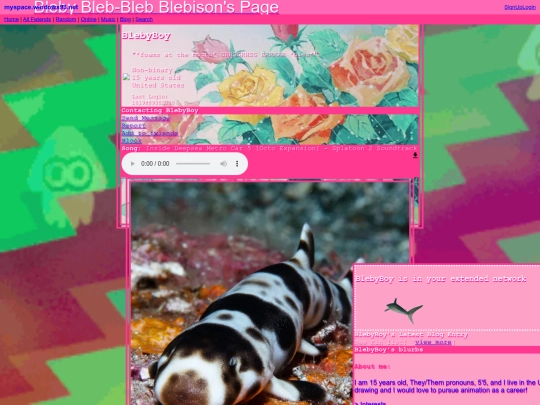Screen dimensions: 540x405
Task: Seek within the audio player progress bar
Action: point(193,164)
